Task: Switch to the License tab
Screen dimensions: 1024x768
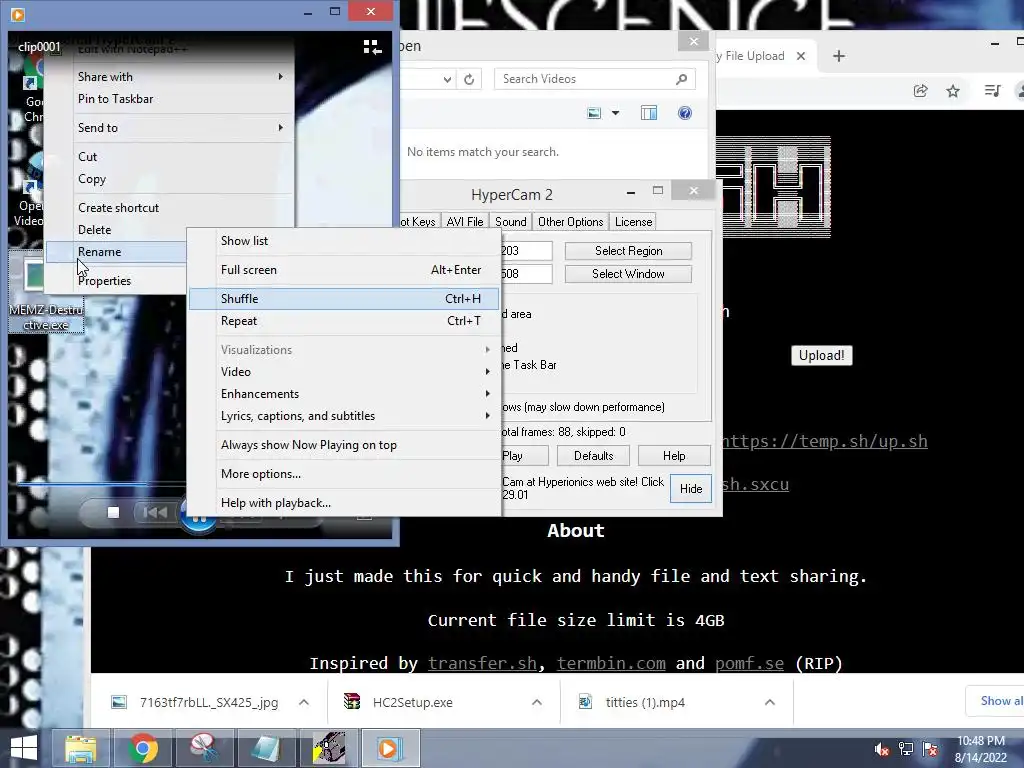Action: tap(633, 222)
